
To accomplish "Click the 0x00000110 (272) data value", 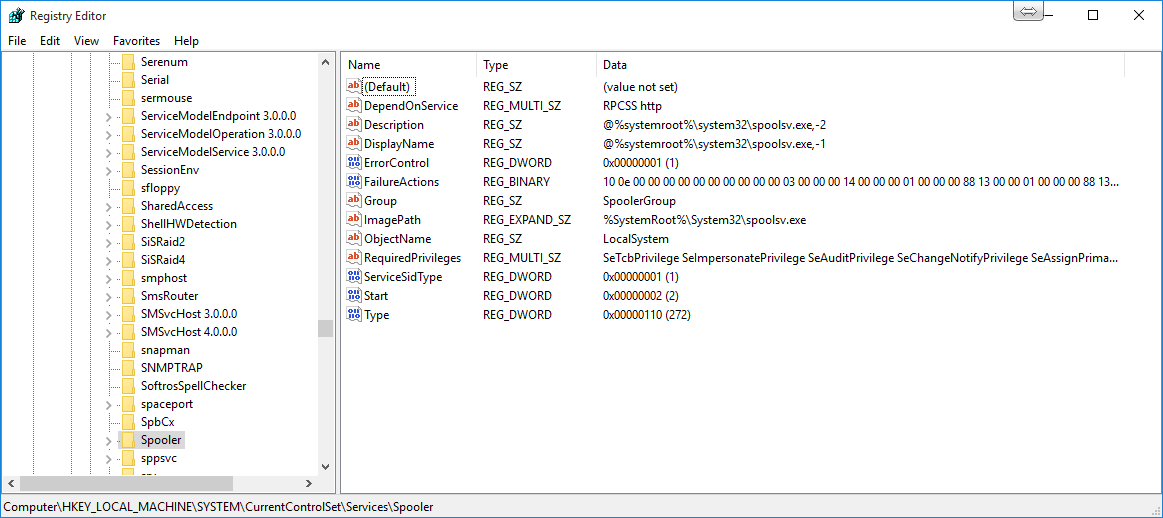I will point(647,315).
